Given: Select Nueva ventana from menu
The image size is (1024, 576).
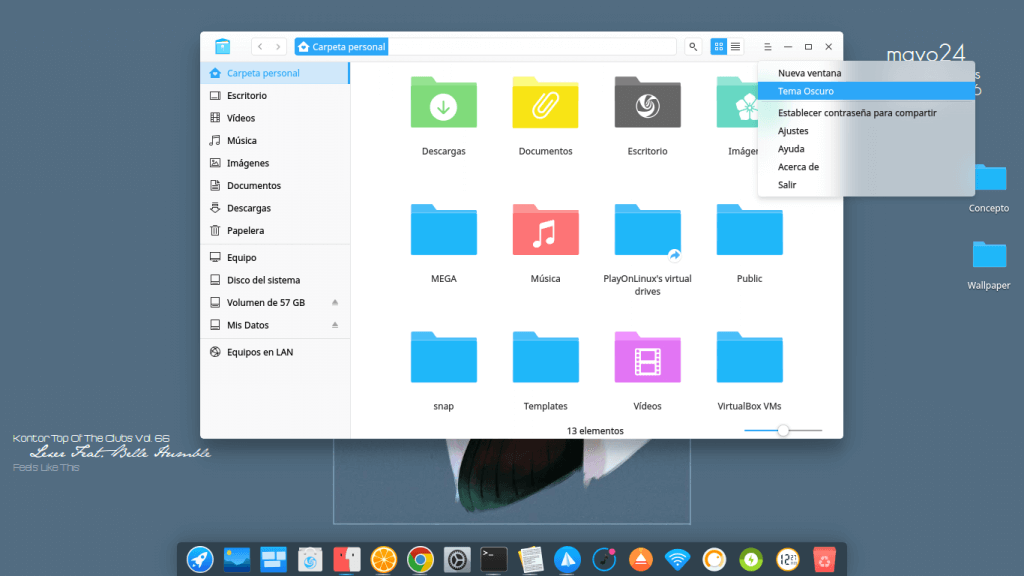Looking at the screenshot, I should 809,73.
